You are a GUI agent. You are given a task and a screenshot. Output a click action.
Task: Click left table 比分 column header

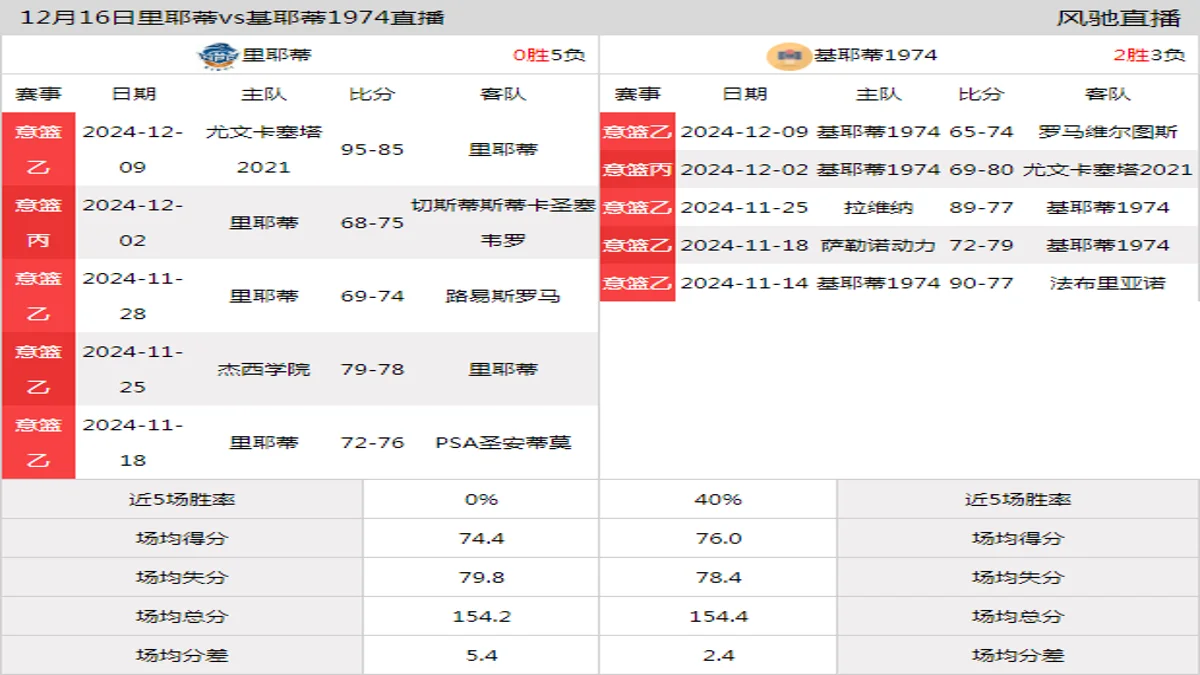[x=372, y=94]
